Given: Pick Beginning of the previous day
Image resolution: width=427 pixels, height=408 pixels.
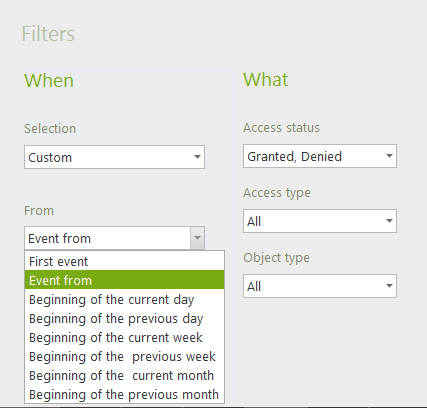Looking at the screenshot, I should click(124, 318).
